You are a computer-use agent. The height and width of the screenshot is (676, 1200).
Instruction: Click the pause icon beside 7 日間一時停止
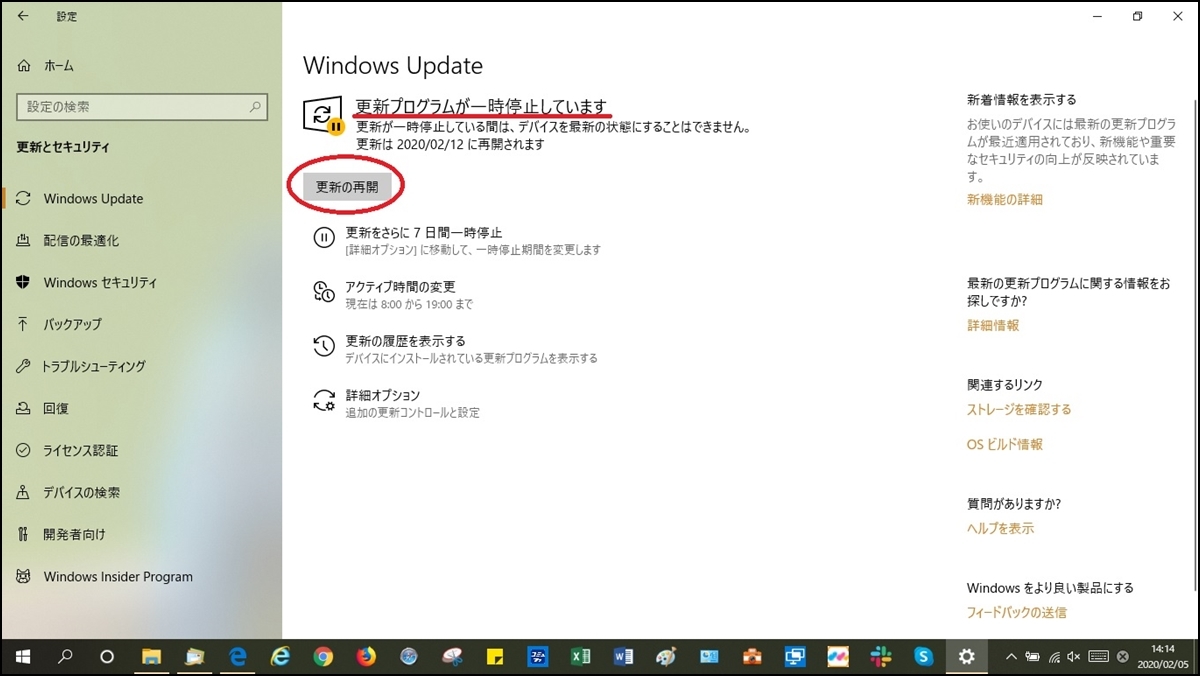324,238
